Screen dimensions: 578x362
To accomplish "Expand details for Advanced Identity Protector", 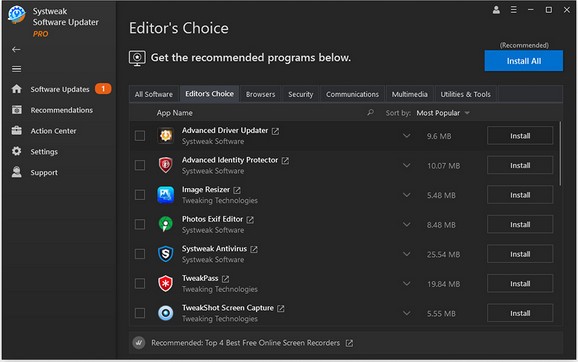I will [x=407, y=165].
